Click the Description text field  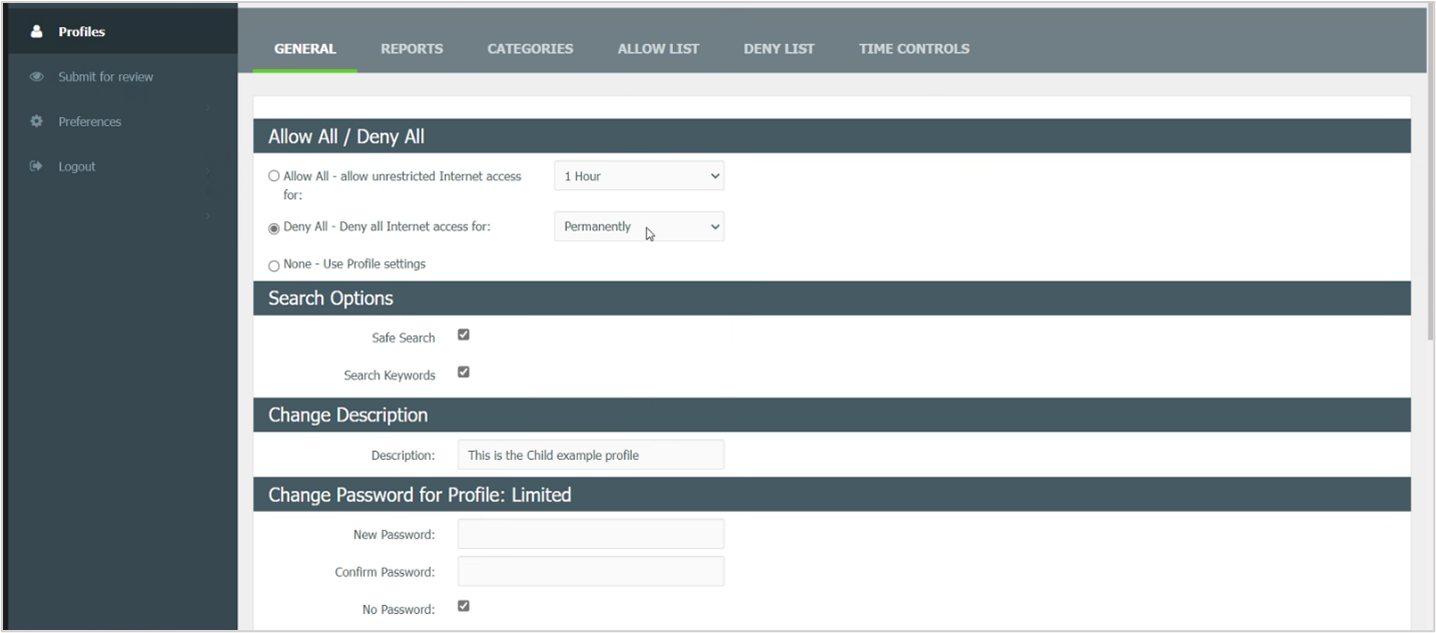coord(591,455)
